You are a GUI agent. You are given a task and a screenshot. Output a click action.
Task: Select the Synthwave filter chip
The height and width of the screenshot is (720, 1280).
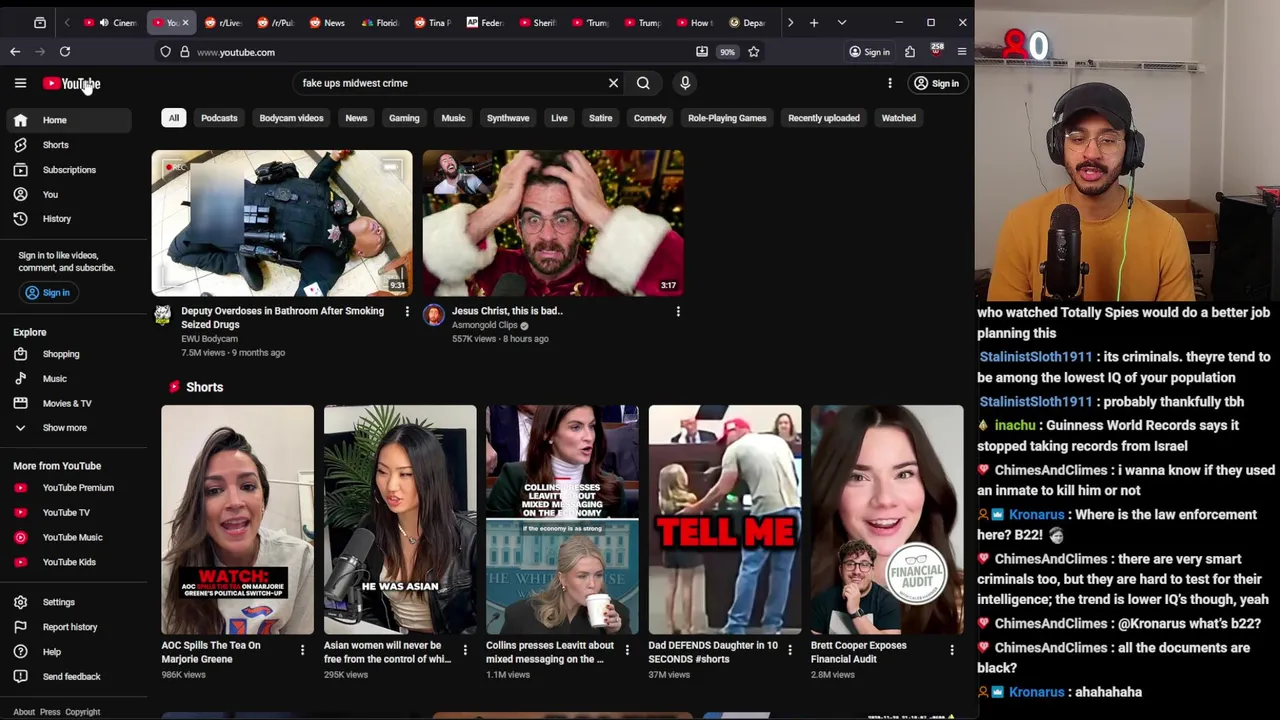[x=508, y=118]
